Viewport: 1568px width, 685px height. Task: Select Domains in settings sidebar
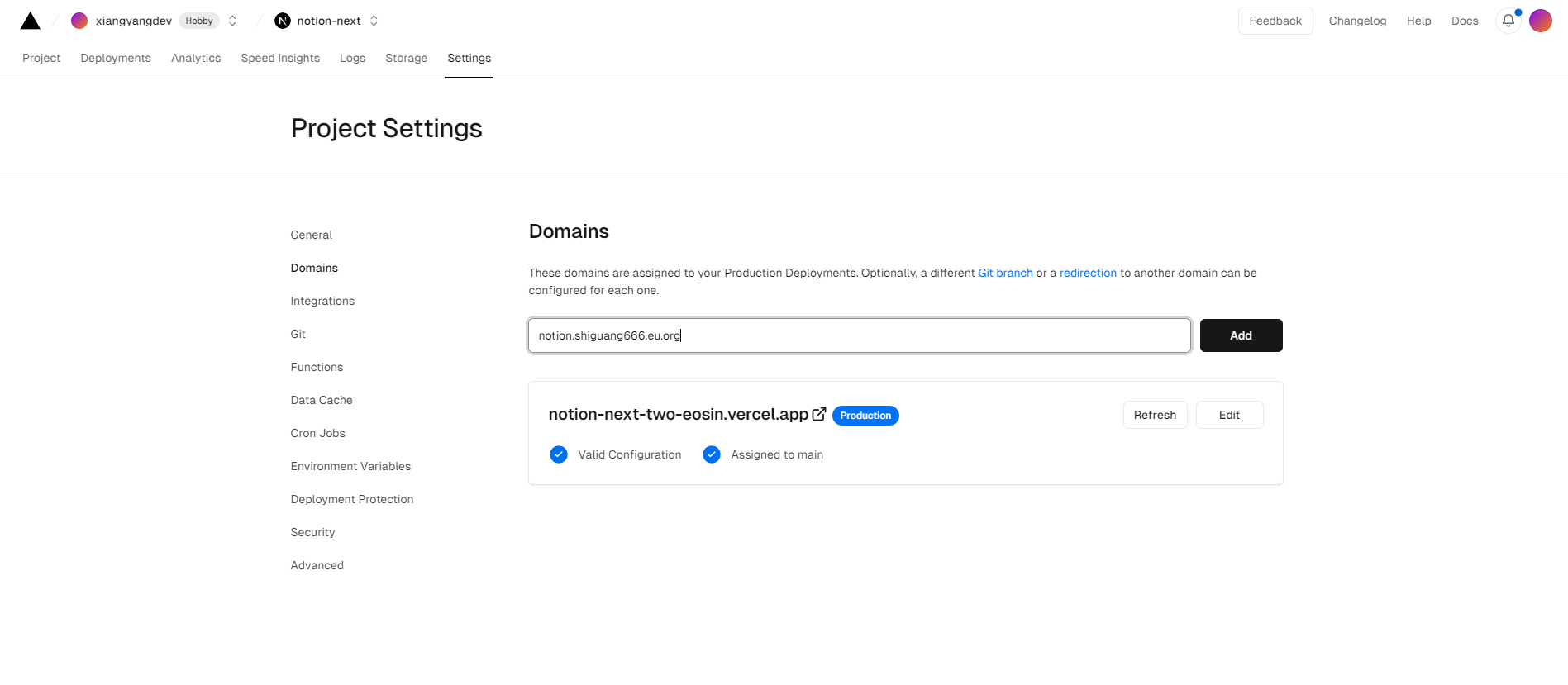314,268
